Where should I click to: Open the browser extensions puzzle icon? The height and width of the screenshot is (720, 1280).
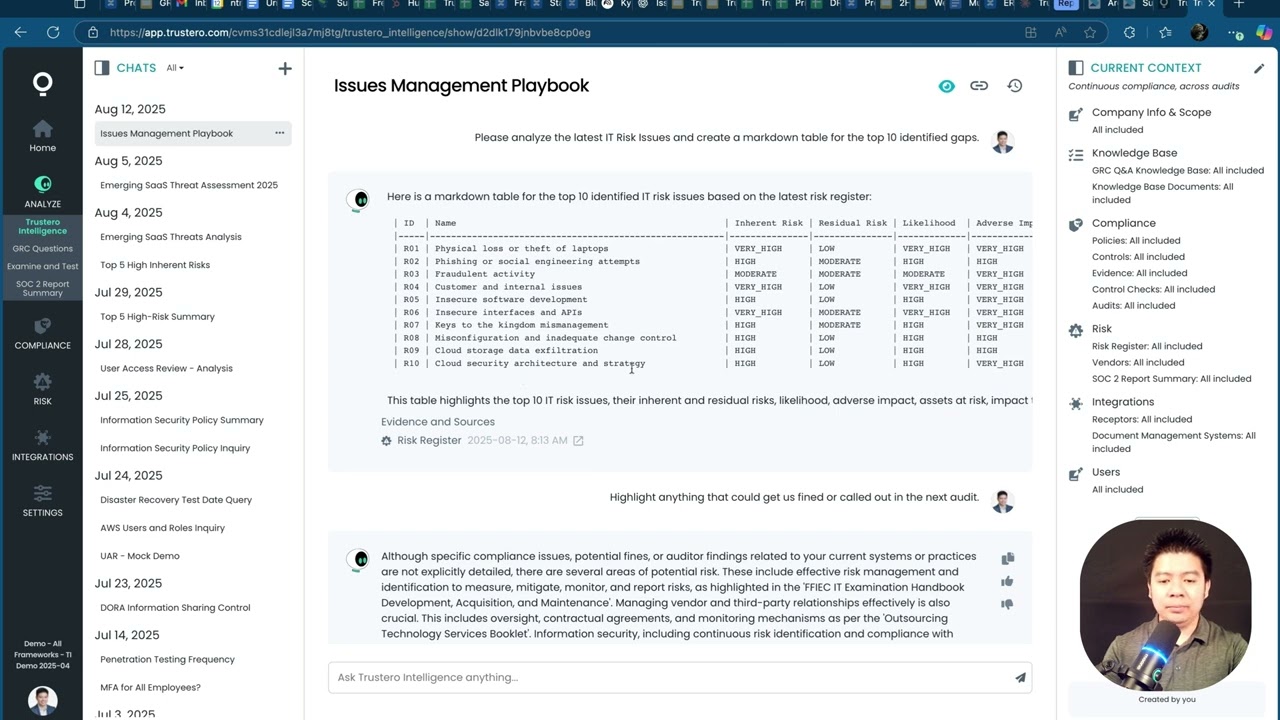[1130, 32]
